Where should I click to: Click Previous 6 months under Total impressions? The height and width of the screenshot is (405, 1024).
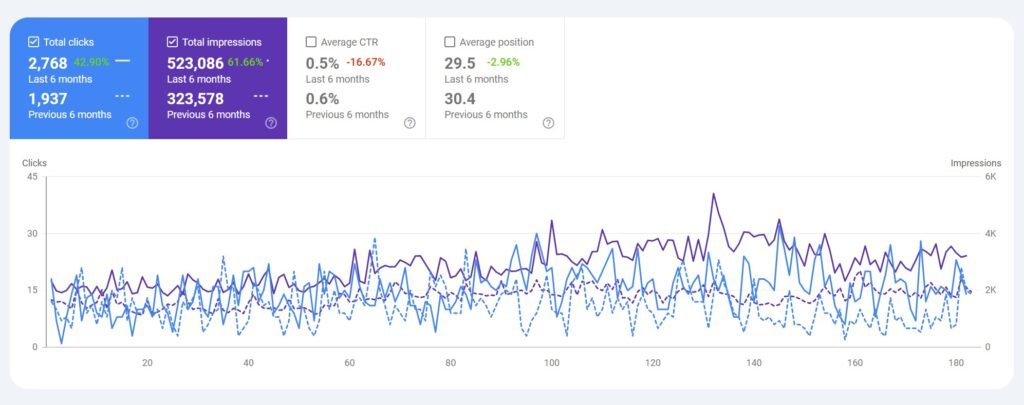(x=208, y=114)
